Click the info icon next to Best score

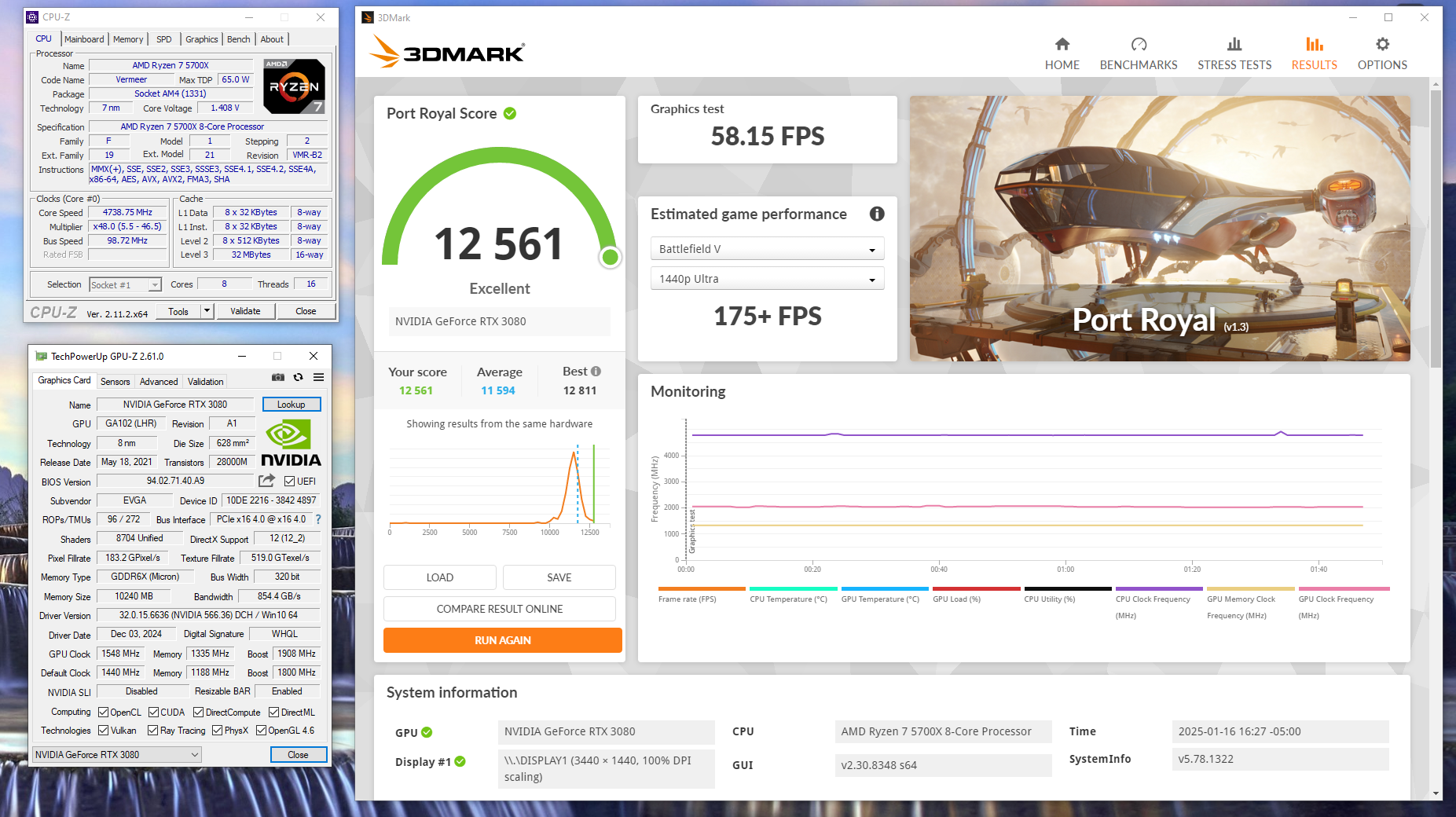point(596,371)
